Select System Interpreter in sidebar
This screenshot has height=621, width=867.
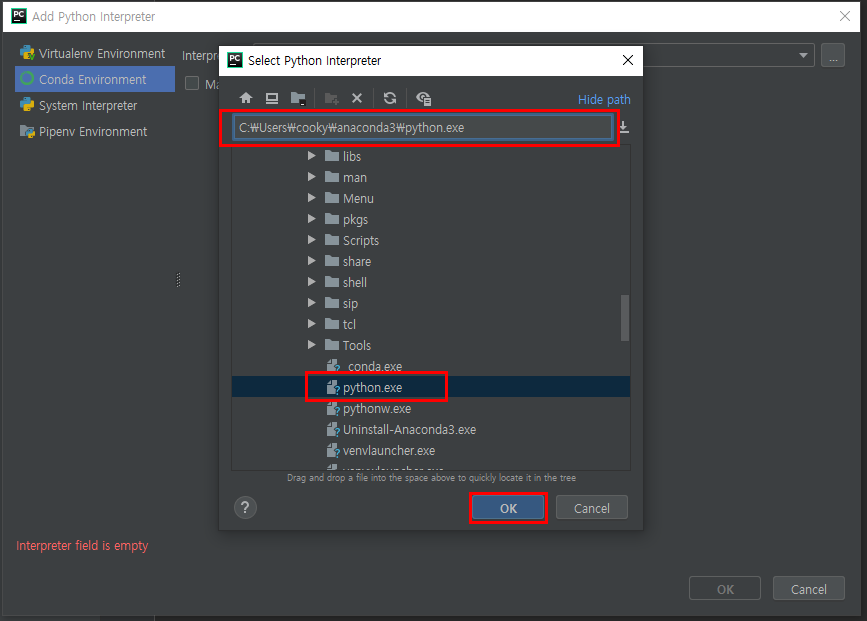(95, 105)
